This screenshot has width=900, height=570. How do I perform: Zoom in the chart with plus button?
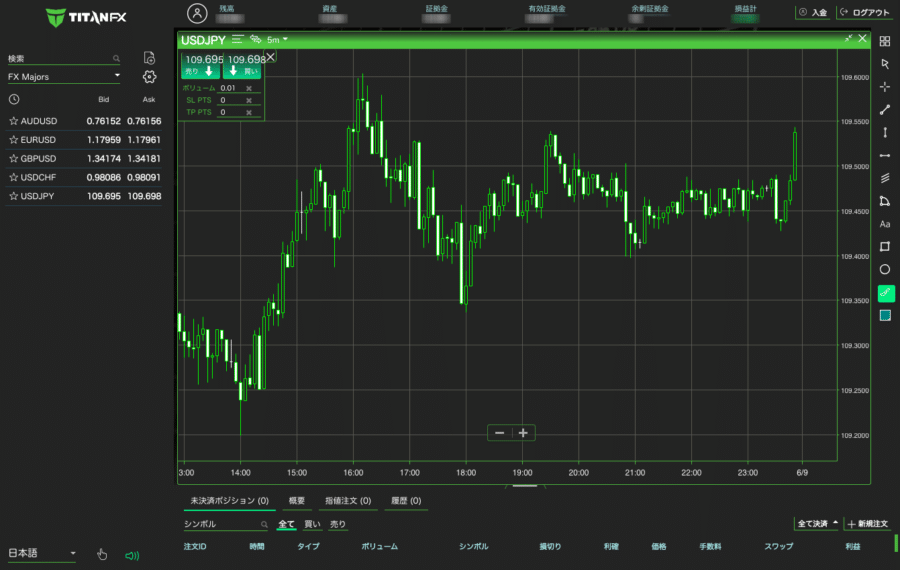pos(523,433)
